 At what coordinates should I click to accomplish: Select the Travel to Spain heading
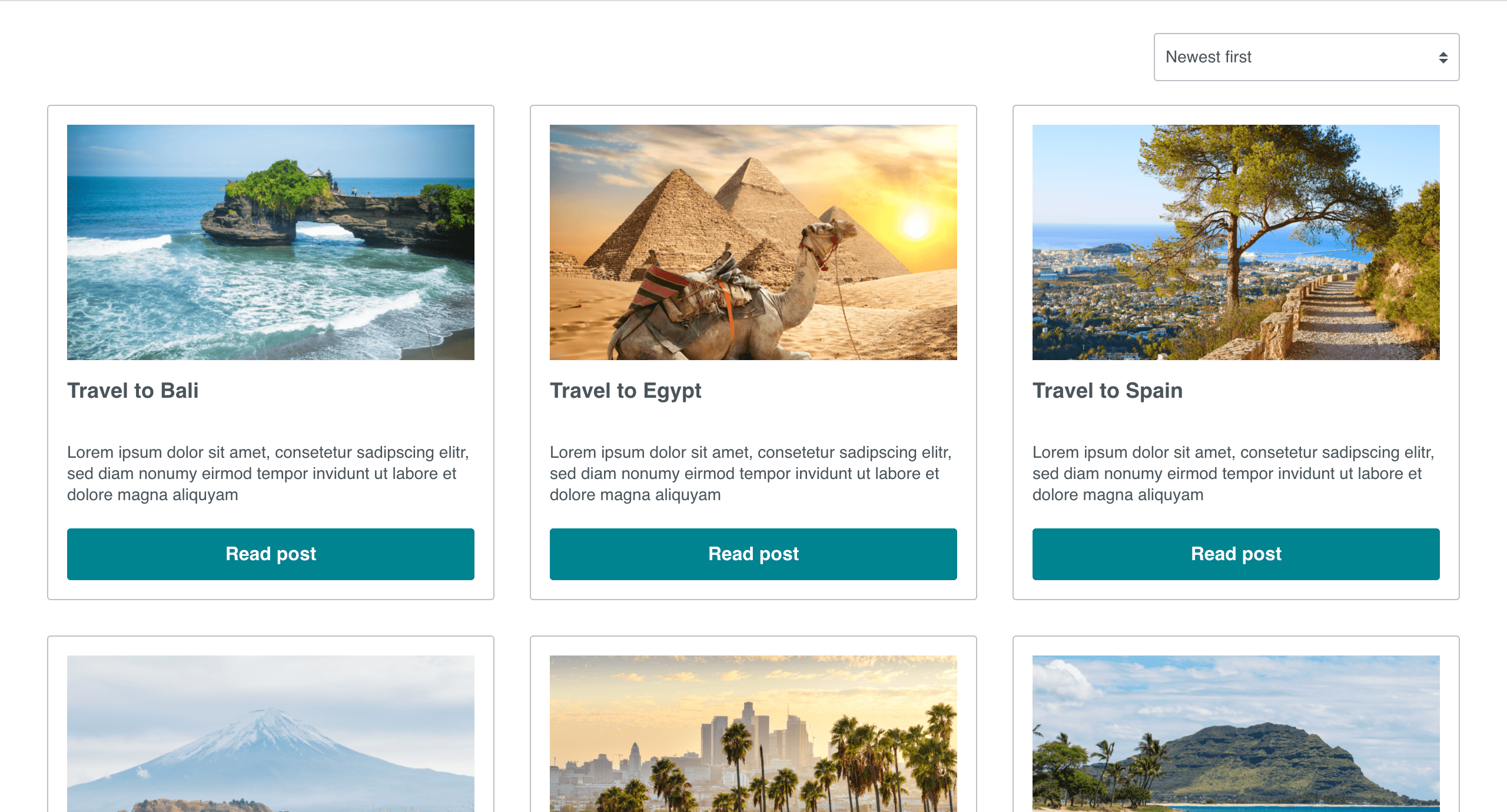click(1107, 391)
